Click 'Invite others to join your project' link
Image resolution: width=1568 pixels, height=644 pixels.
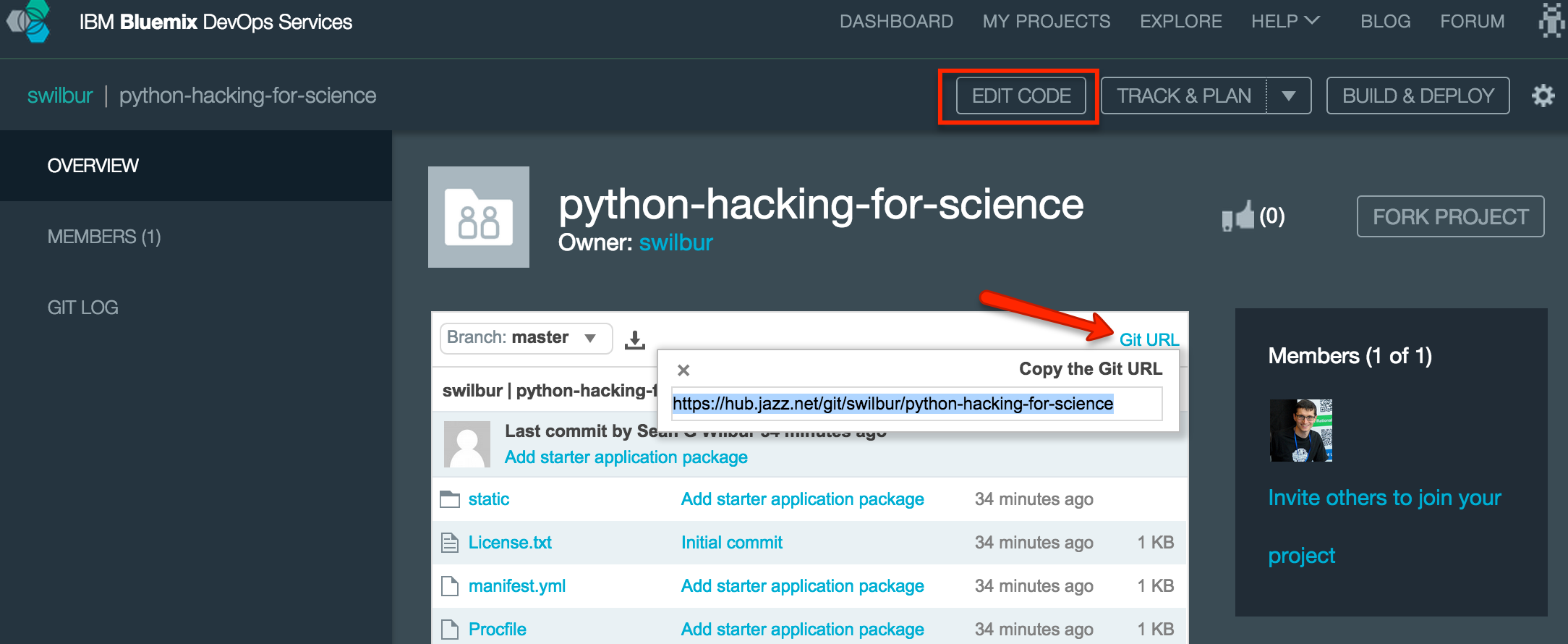[1384, 526]
